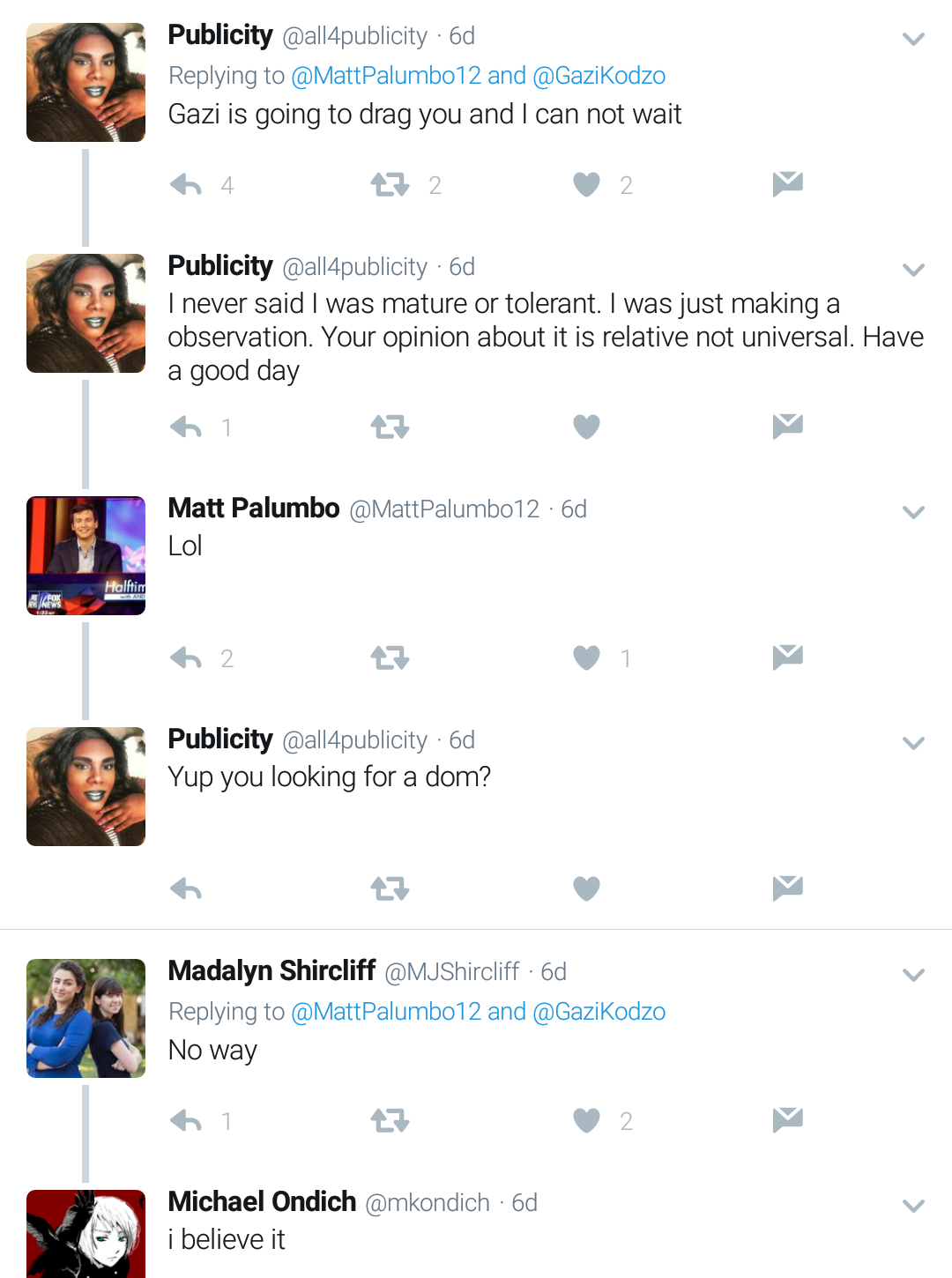
Task: Like Madalyn Shircliff's "No way" tweet
Action: pos(586,1121)
